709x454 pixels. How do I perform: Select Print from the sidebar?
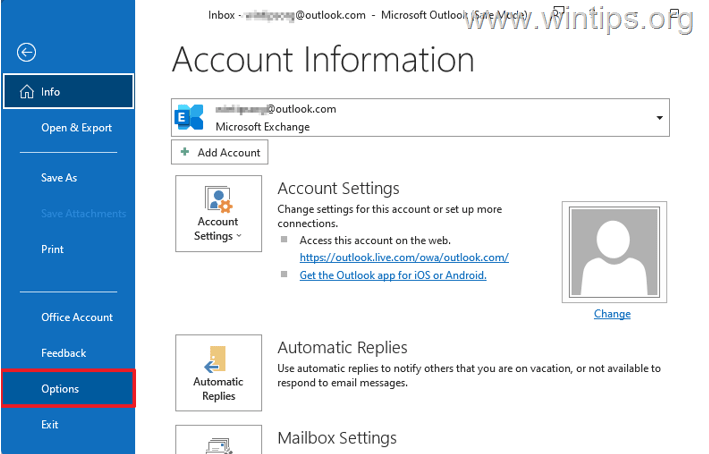click(52, 249)
